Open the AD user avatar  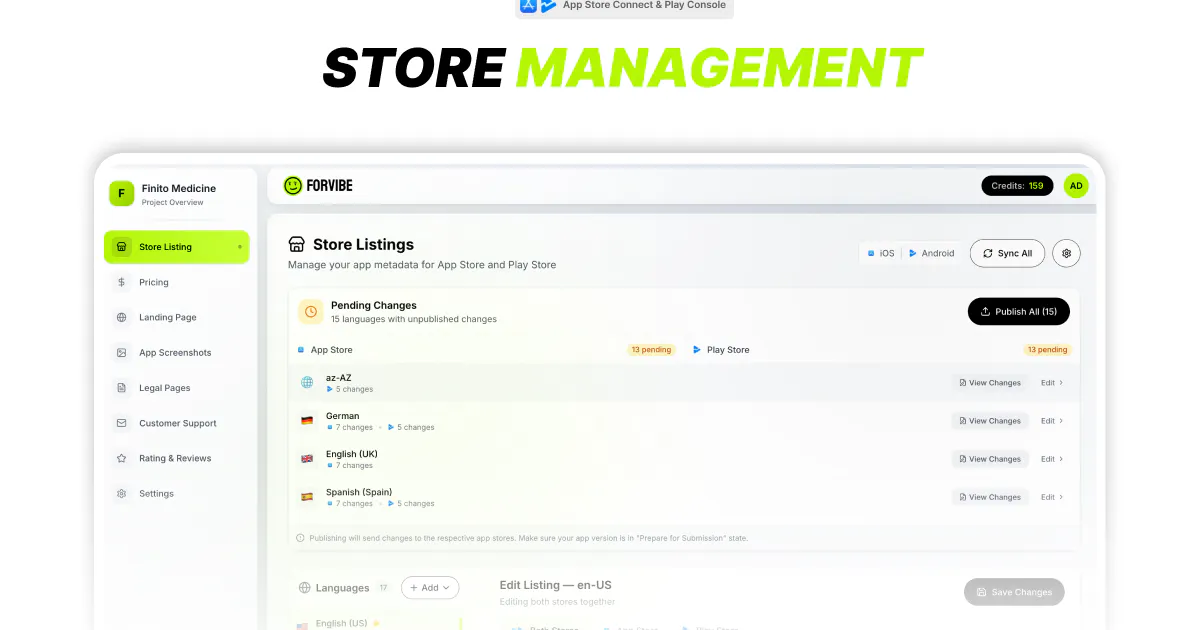[1076, 186]
